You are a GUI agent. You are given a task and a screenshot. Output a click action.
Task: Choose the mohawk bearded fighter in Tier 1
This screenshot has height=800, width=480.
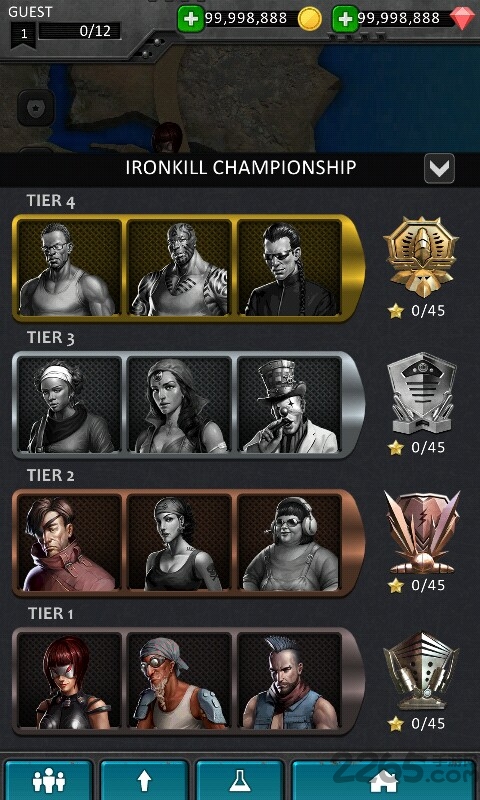(x=289, y=681)
